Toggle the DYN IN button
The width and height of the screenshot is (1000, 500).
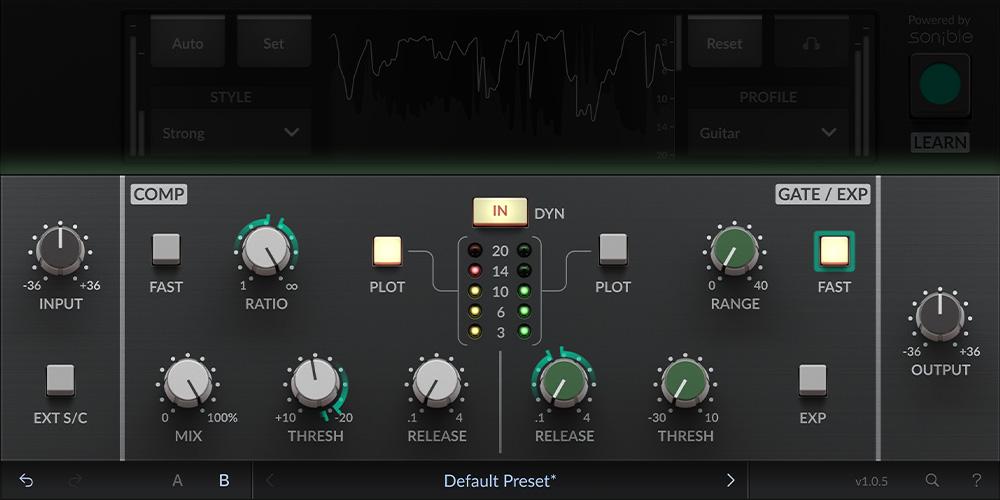tap(500, 212)
